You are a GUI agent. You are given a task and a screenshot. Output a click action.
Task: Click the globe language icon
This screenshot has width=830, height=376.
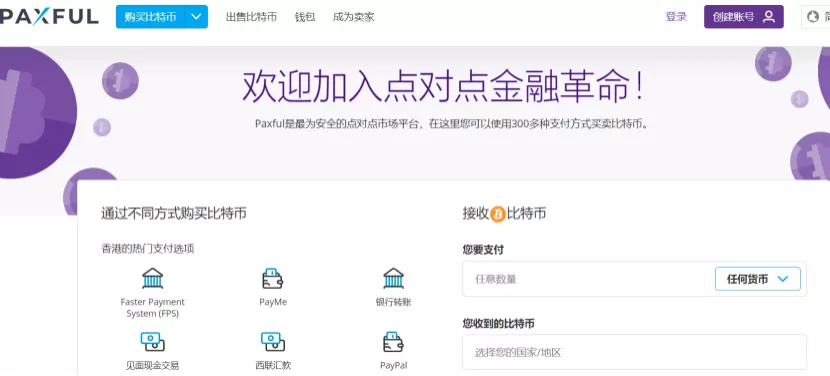[813, 17]
